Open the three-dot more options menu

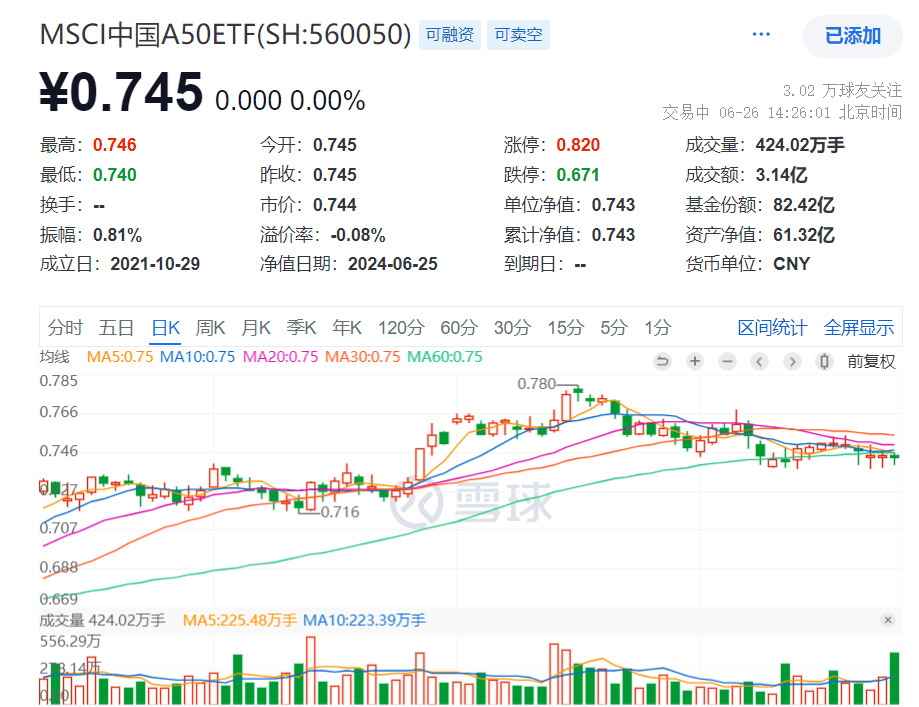761,35
